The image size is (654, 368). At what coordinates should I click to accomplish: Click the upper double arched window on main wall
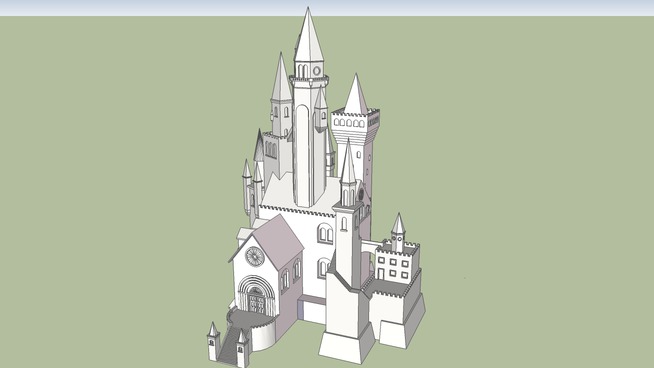[325, 234]
